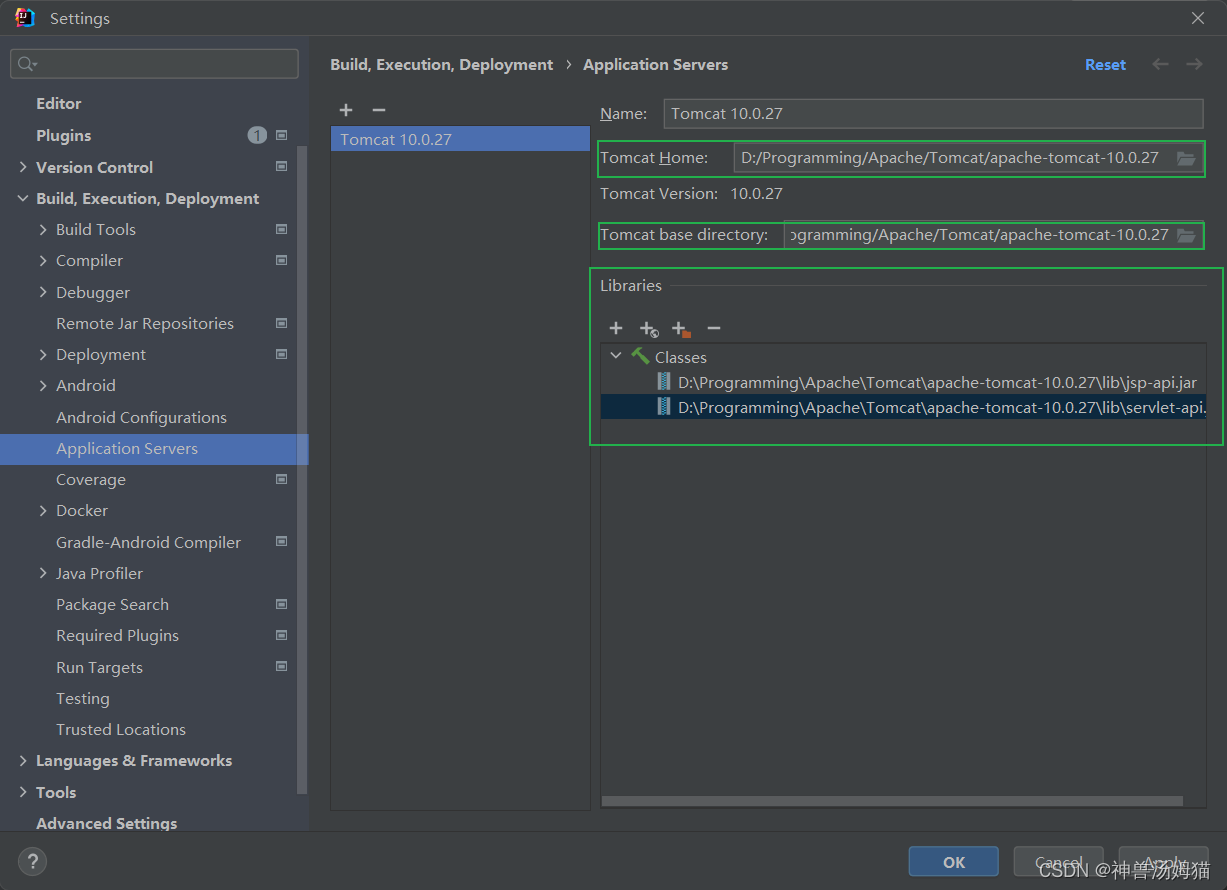Image resolution: width=1227 pixels, height=890 pixels.
Task: Select Tomcat 10.0.27 in server list
Action: point(460,139)
